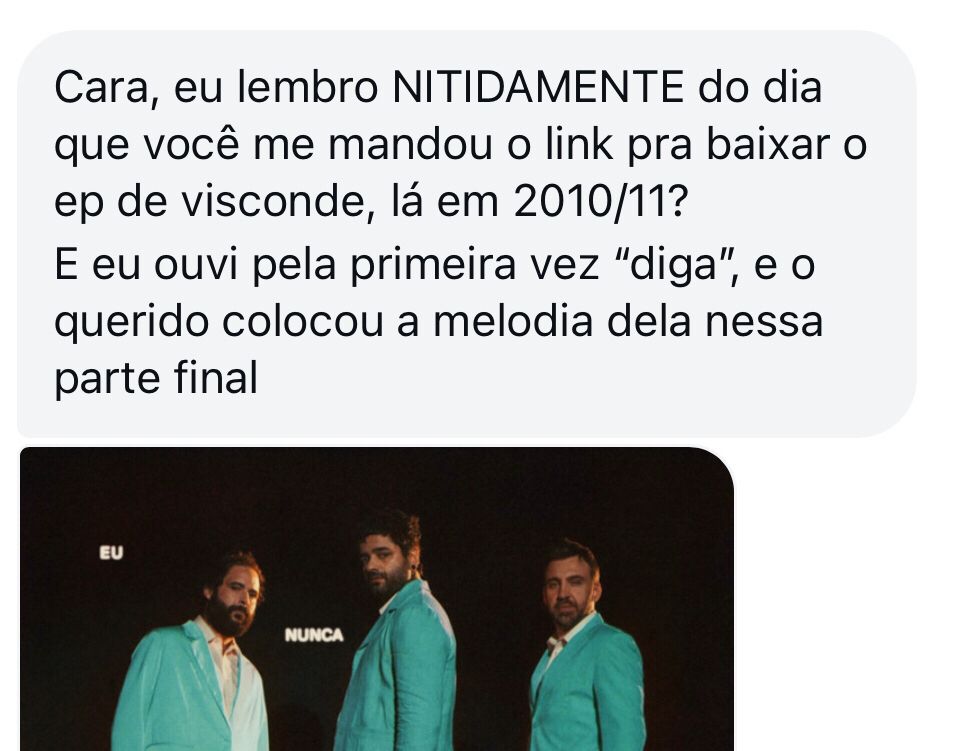
Task: Open the image attachment below the message
Action: 377,599
